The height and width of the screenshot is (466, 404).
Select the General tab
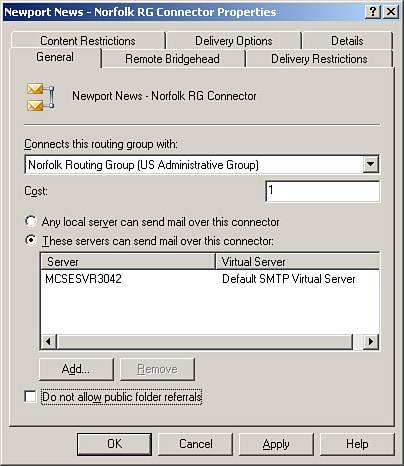click(55, 57)
